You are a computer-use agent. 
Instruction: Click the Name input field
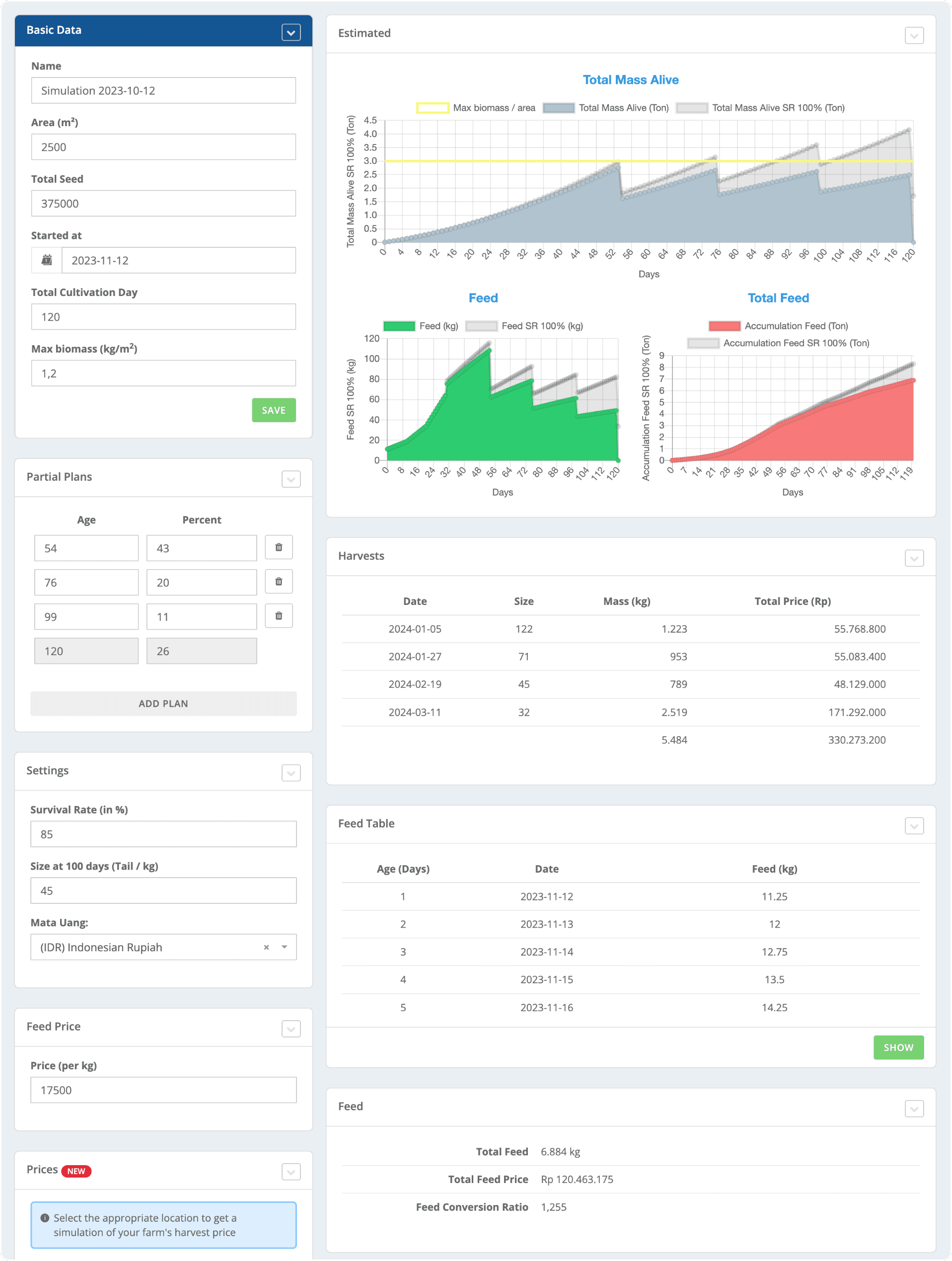pos(163,90)
